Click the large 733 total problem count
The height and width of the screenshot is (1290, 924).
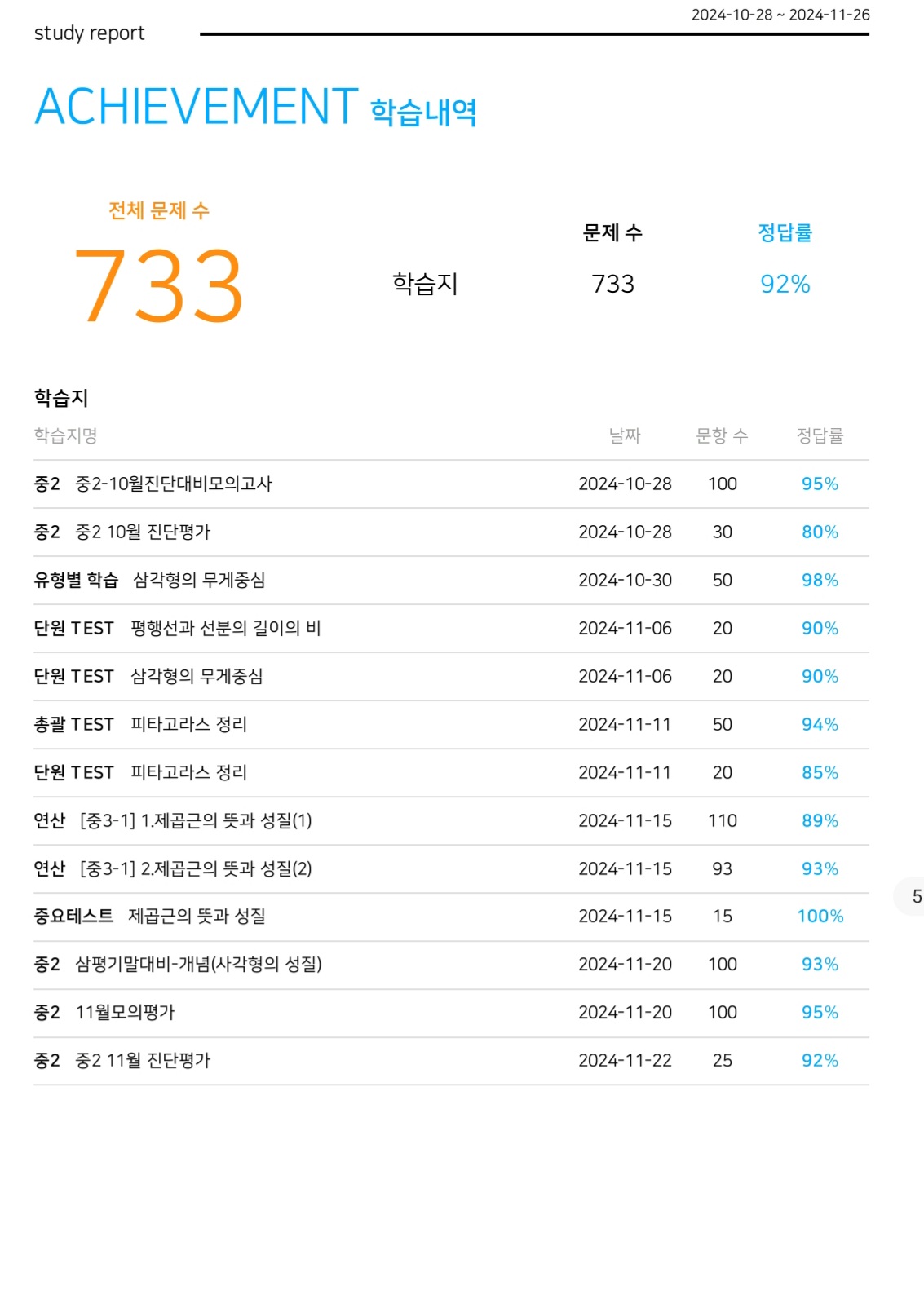(159, 285)
